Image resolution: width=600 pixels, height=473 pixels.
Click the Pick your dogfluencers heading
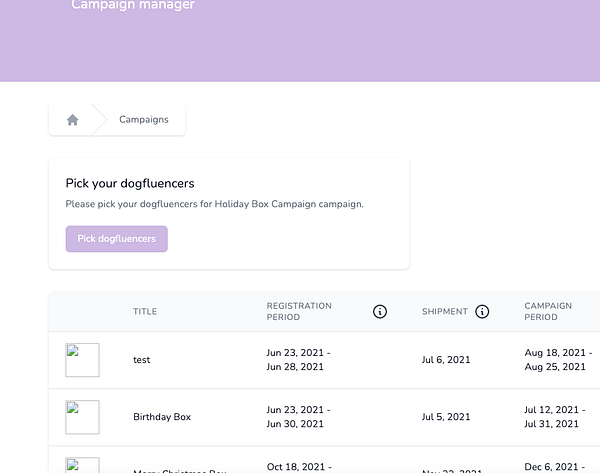(130, 183)
